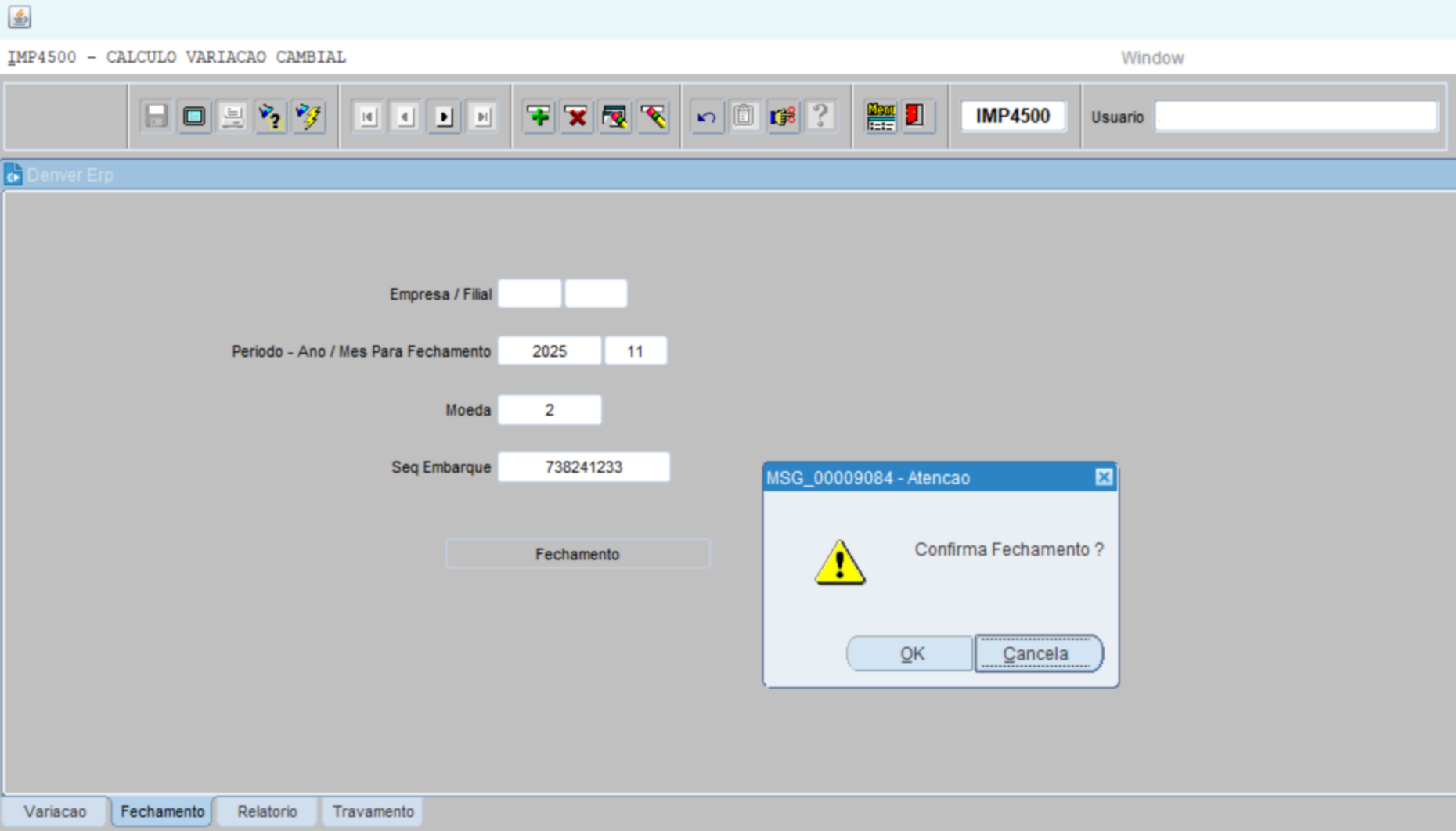Go to next record arrow
Viewport: 1456px width, 831px height.
(x=444, y=117)
